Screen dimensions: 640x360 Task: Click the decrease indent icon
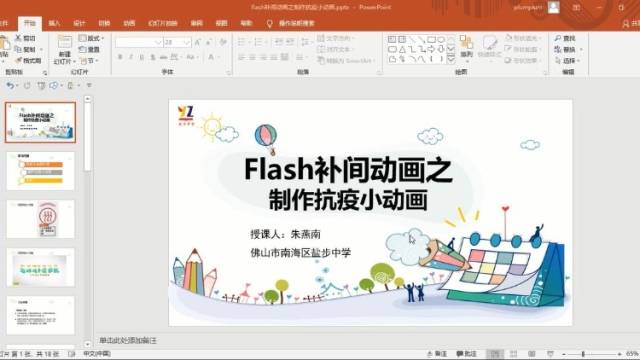(x=279, y=42)
